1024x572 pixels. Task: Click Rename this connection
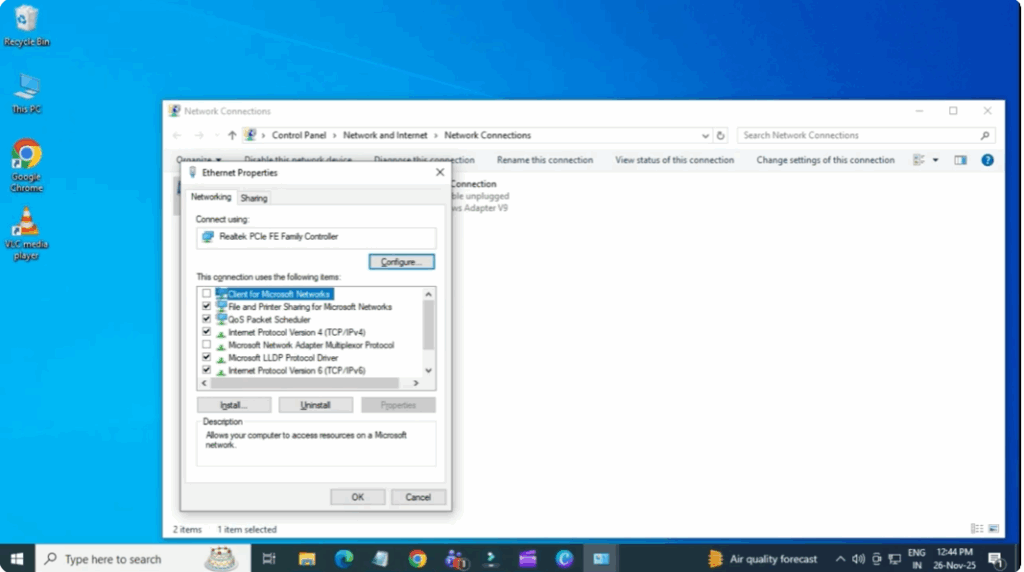(545, 160)
